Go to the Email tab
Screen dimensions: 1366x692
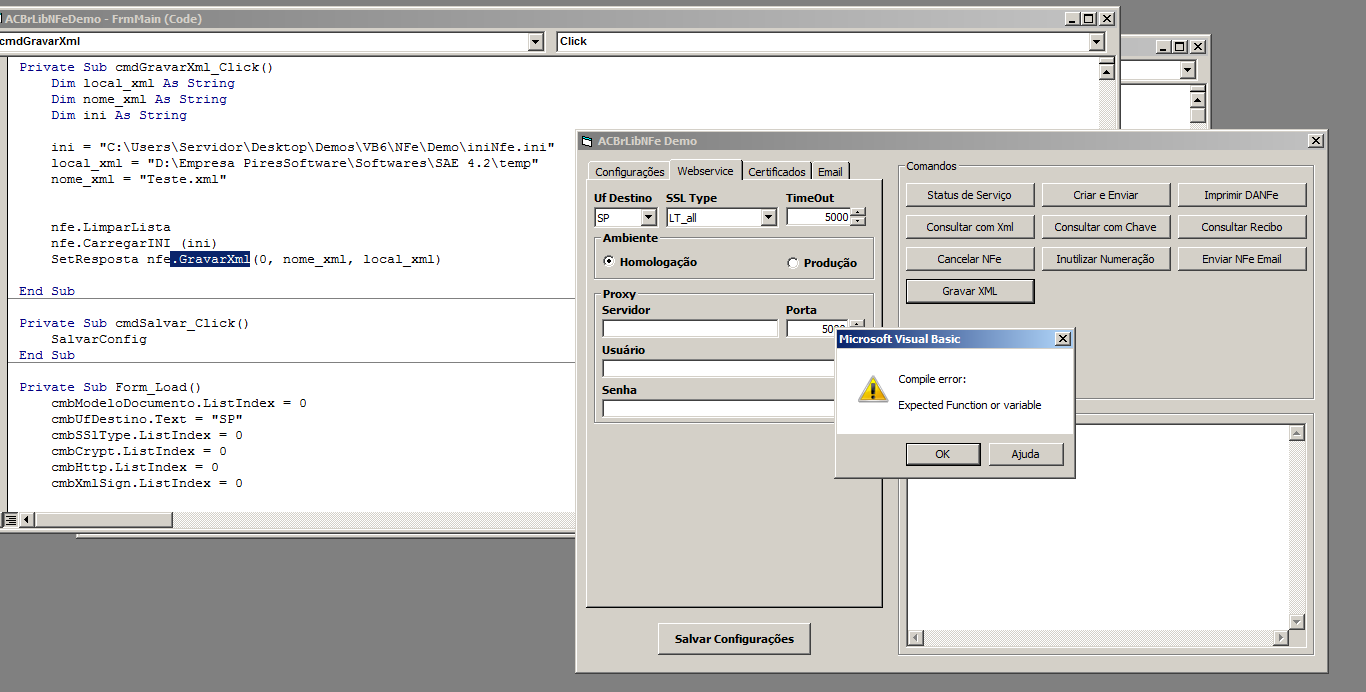(x=830, y=172)
